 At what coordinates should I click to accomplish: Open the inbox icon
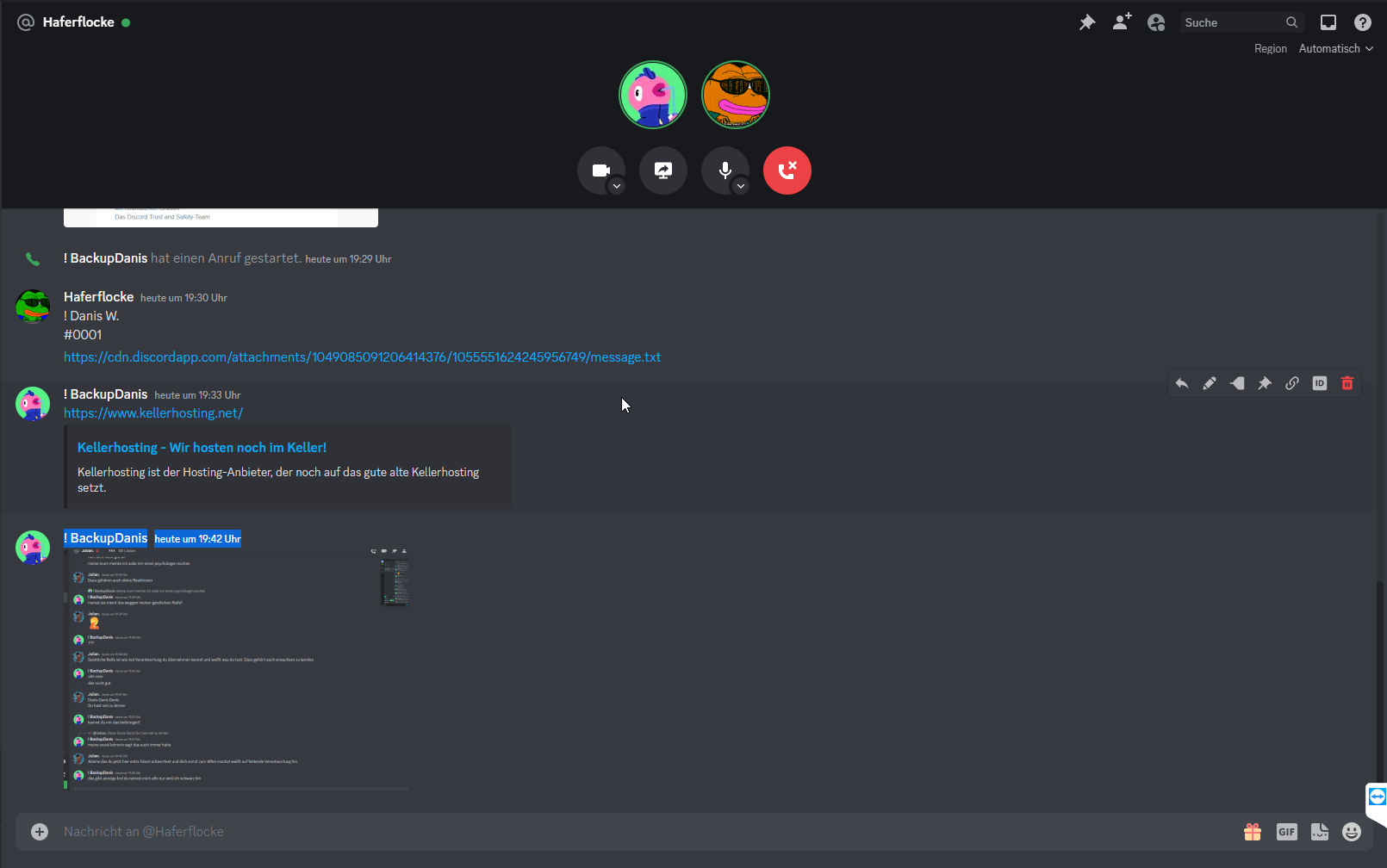(x=1328, y=22)
